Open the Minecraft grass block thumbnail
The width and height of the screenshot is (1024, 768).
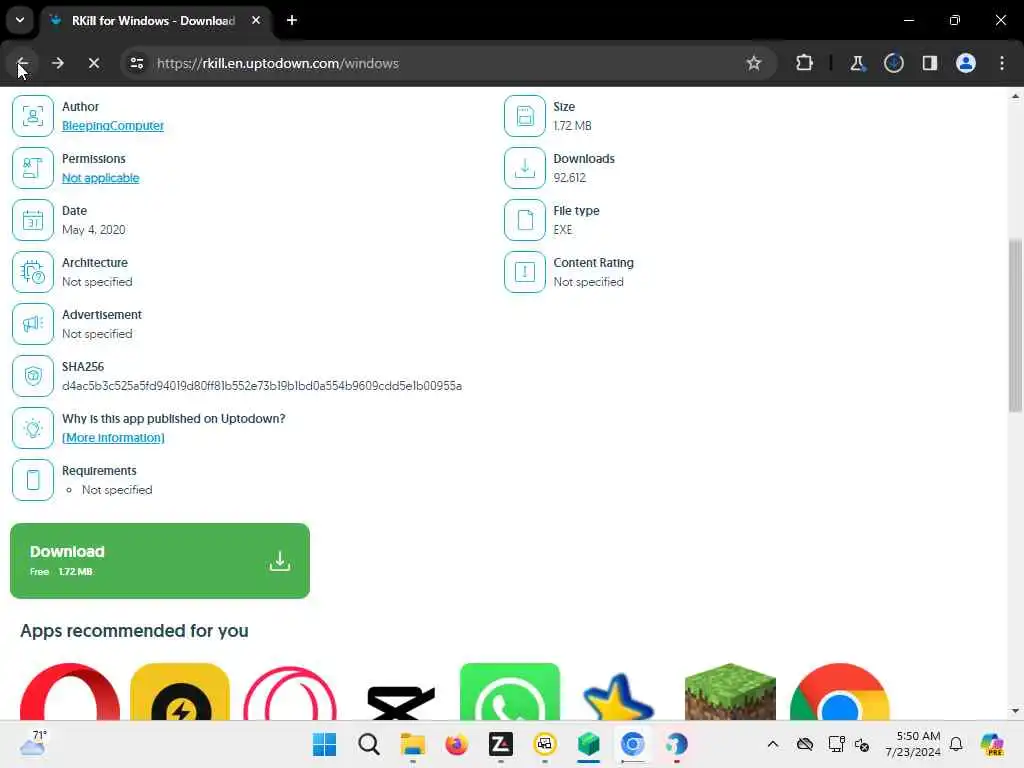point(730,692)
